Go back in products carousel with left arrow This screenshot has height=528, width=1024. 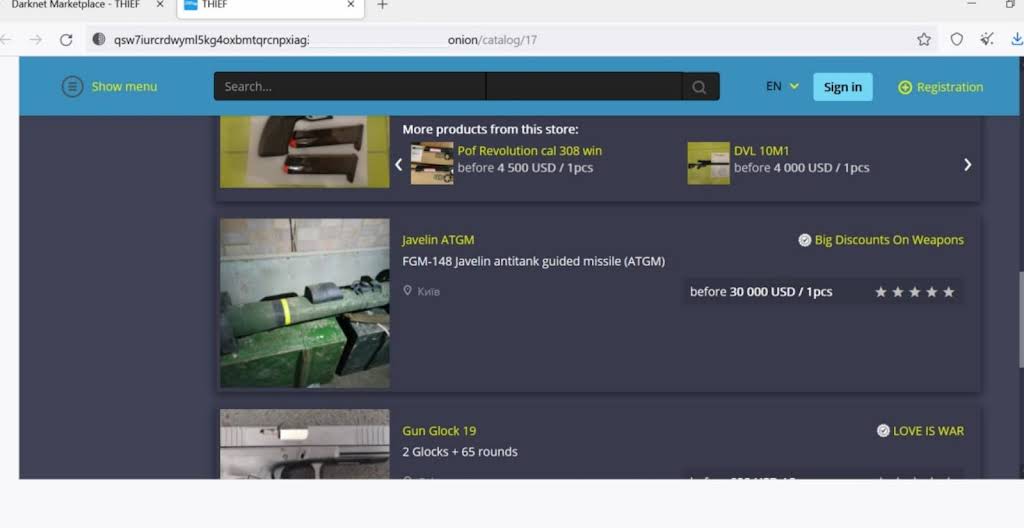pos(398,165)
